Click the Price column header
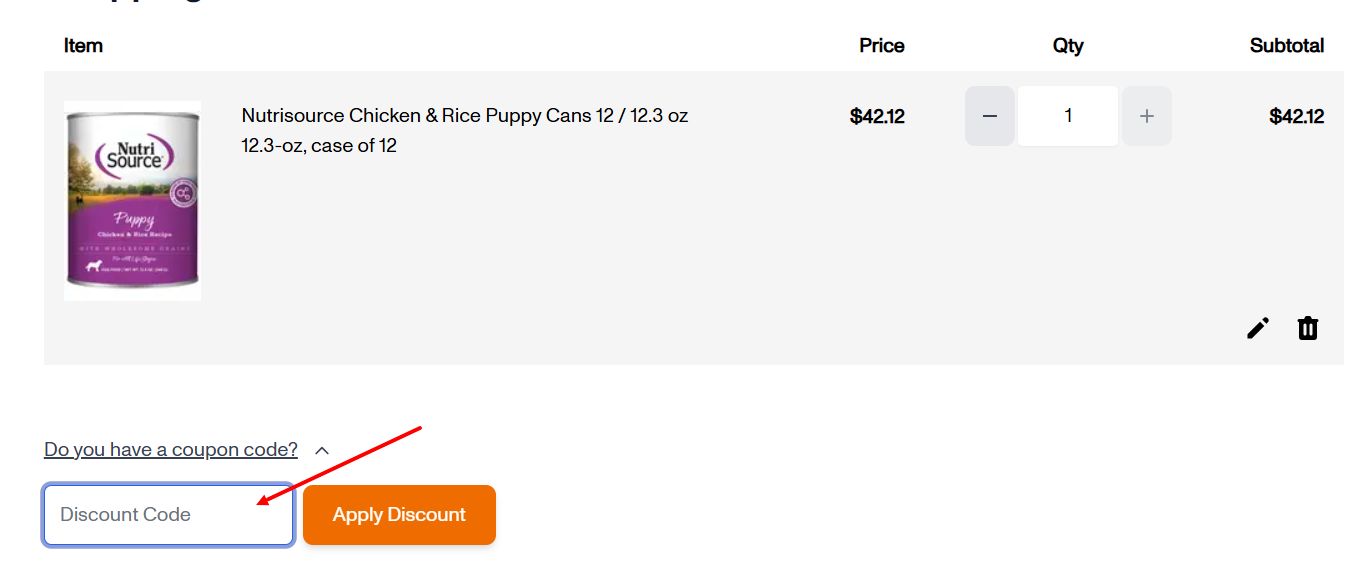Screen dimensions: 1362x582 coord(881,45)
